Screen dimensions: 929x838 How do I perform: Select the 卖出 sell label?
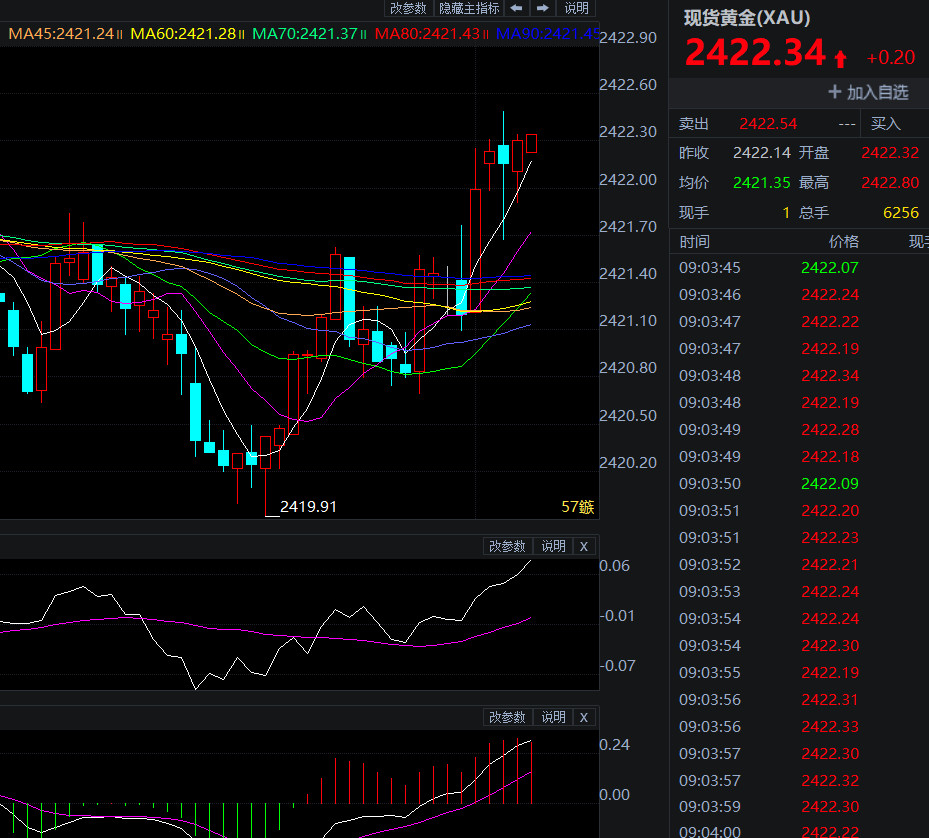pyautogui.click(x=694, y=124)
